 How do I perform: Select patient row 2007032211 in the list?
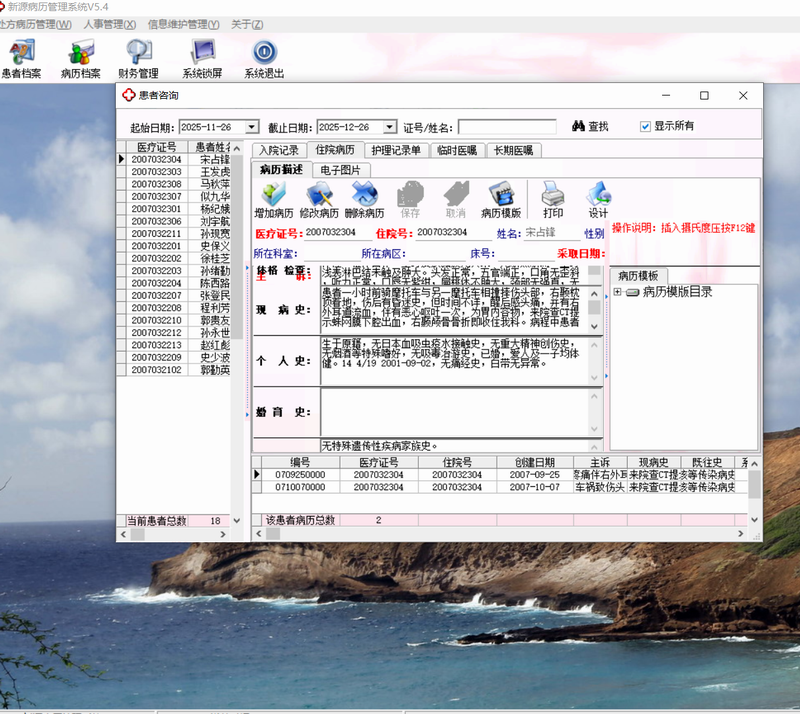pos(156,234)
